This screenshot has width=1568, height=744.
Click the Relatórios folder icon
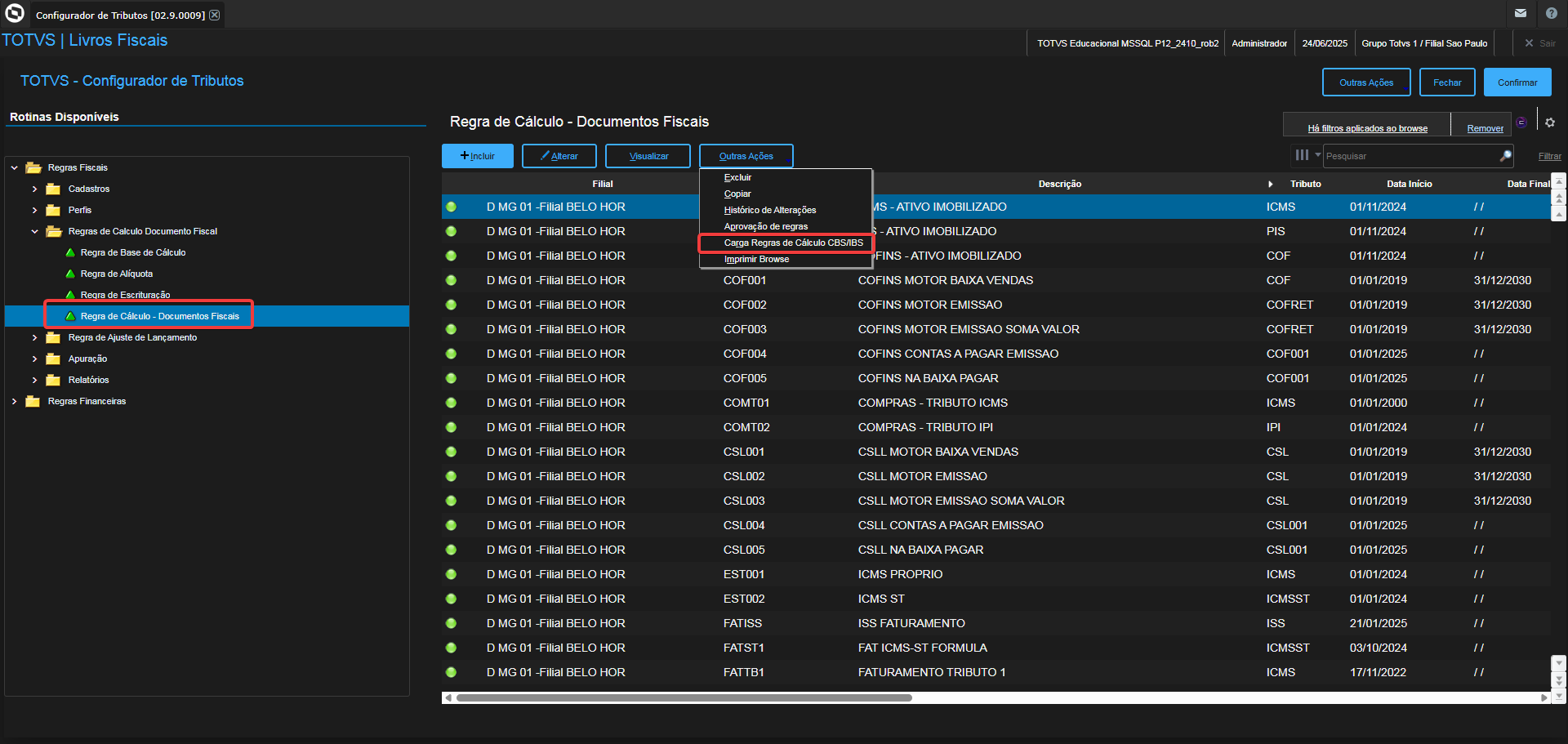(x=54, y=380)
